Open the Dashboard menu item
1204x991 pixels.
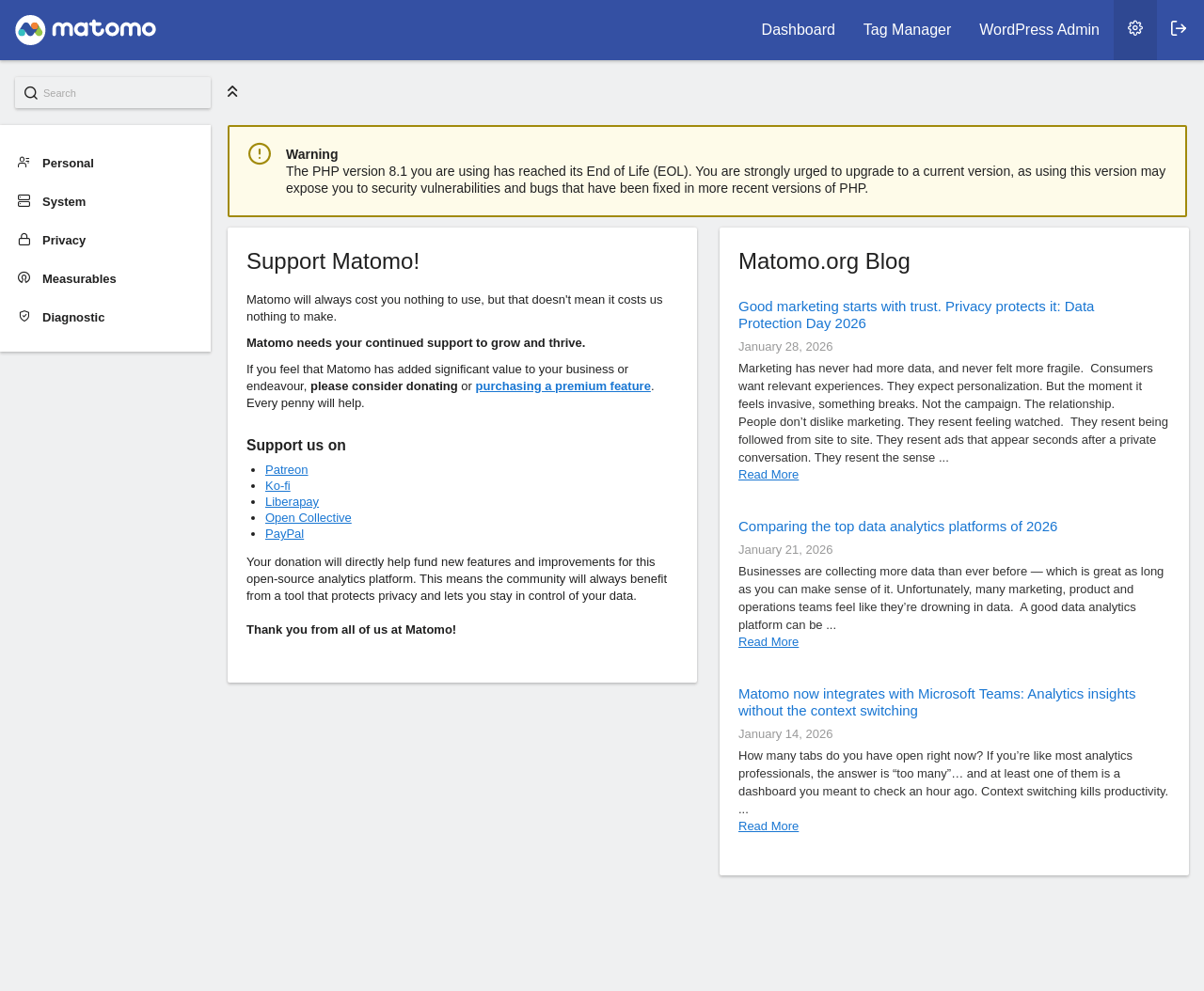[x=799, y=29]
